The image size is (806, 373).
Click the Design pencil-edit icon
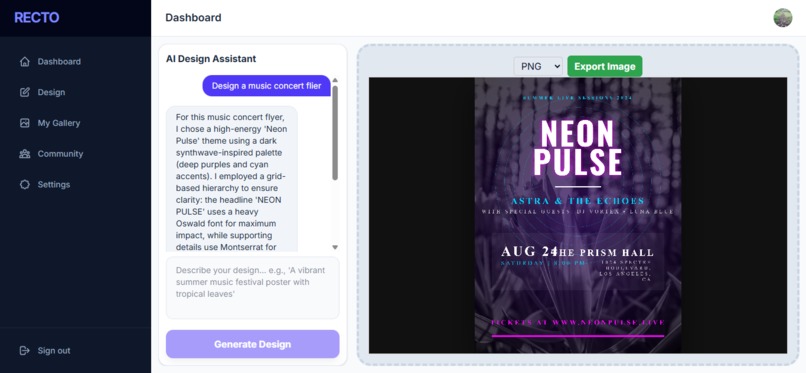click(x=25, y=92)
